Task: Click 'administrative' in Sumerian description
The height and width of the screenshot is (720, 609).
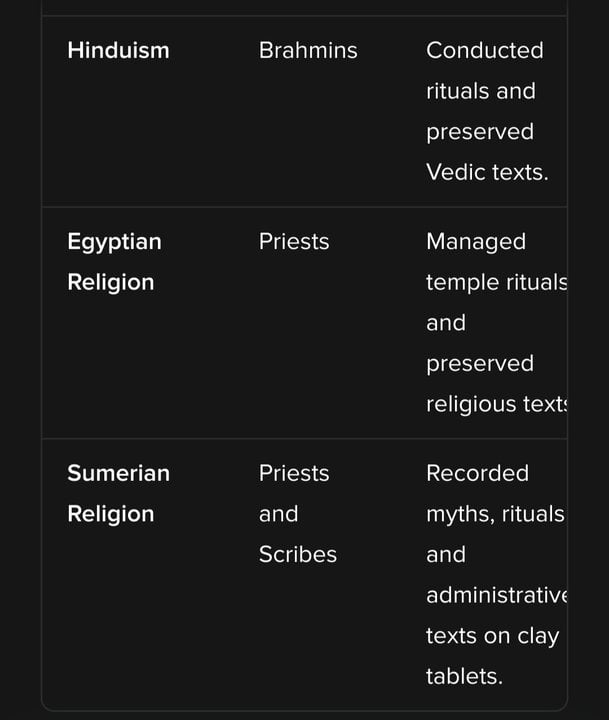Action: pos(496,595)
